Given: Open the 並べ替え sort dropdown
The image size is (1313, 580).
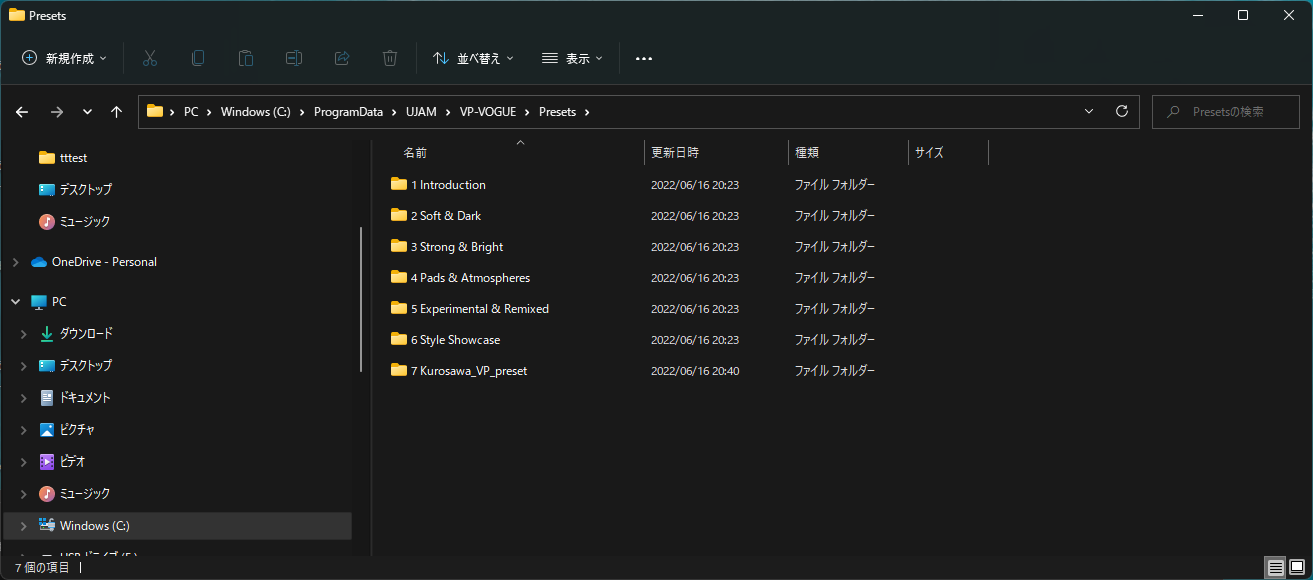Looking at the screenshot, I should click(x=473, y=59).
